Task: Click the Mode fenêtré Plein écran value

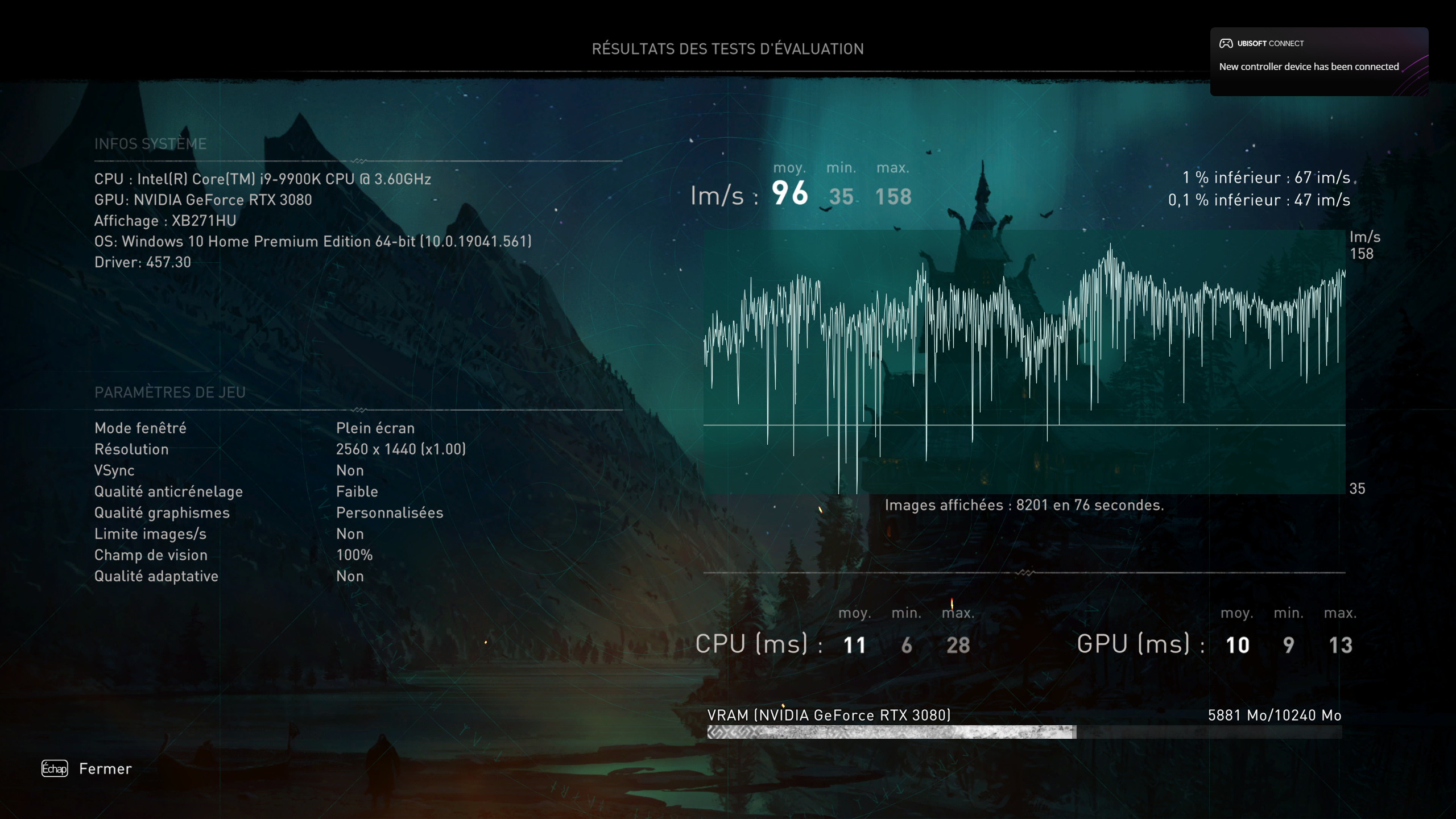Action: coord(375,428)
